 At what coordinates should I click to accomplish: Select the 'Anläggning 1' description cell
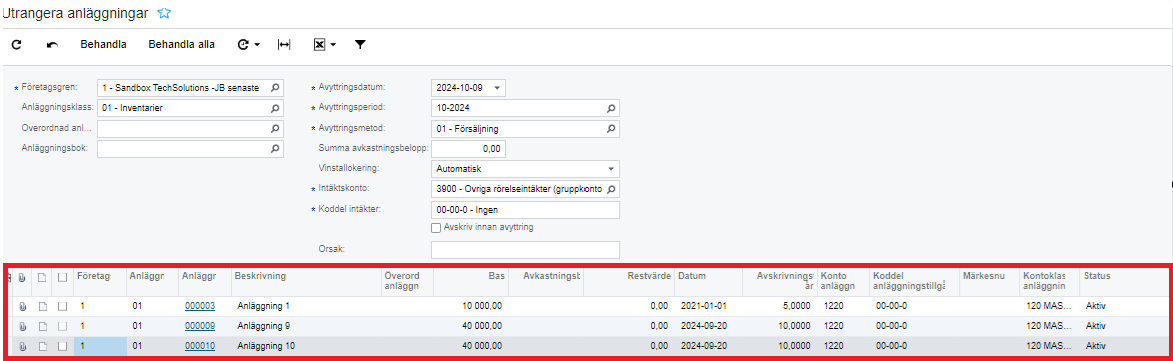click(263, 306)
